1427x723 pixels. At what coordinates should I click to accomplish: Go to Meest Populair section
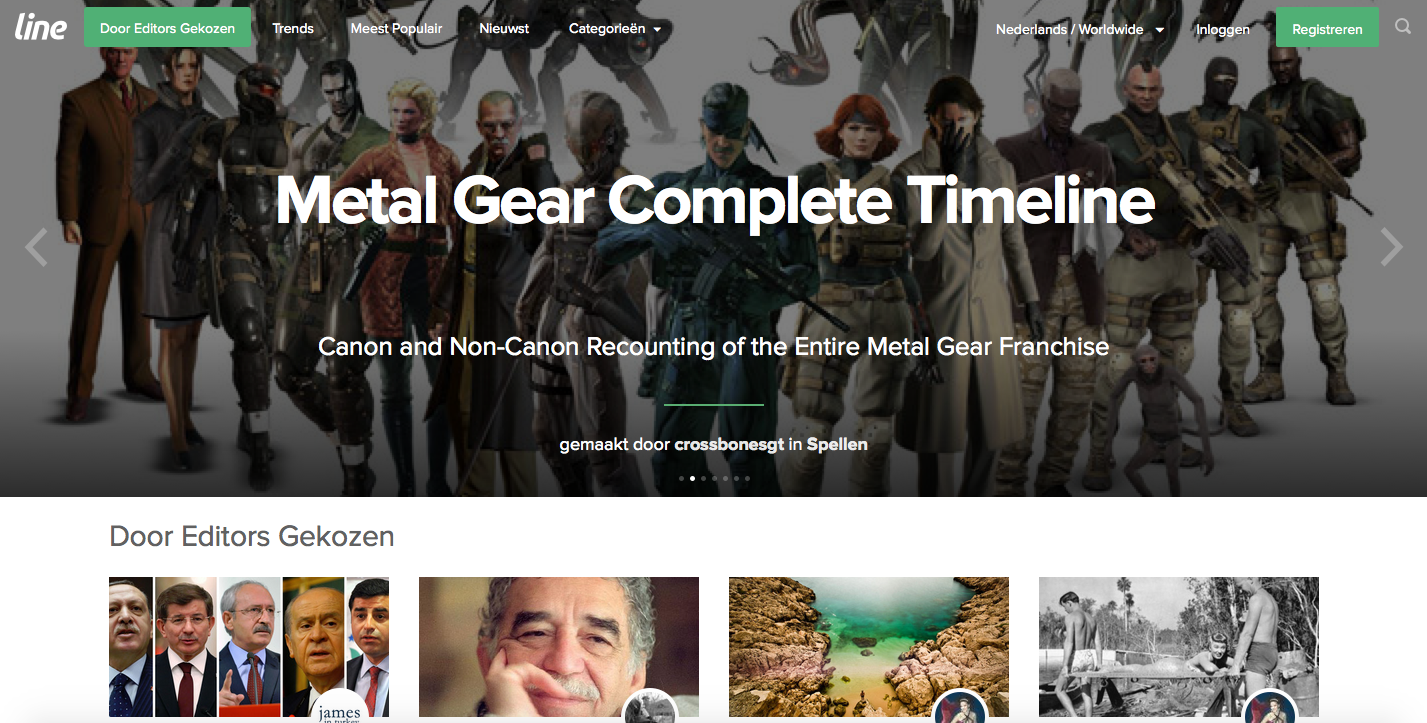396,28
